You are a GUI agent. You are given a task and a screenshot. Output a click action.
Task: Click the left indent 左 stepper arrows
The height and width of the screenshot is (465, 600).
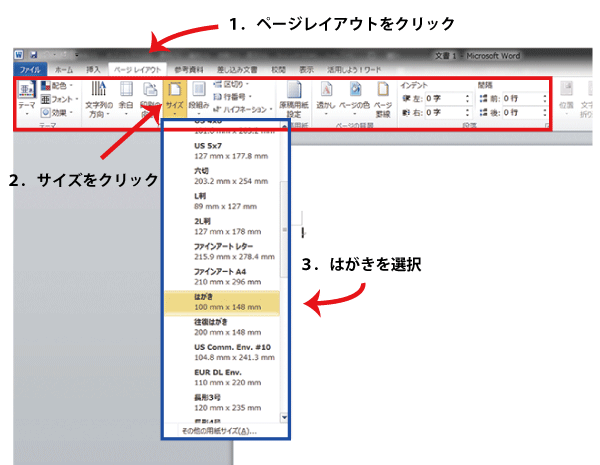pyautogui.click(x=467, y=99)
